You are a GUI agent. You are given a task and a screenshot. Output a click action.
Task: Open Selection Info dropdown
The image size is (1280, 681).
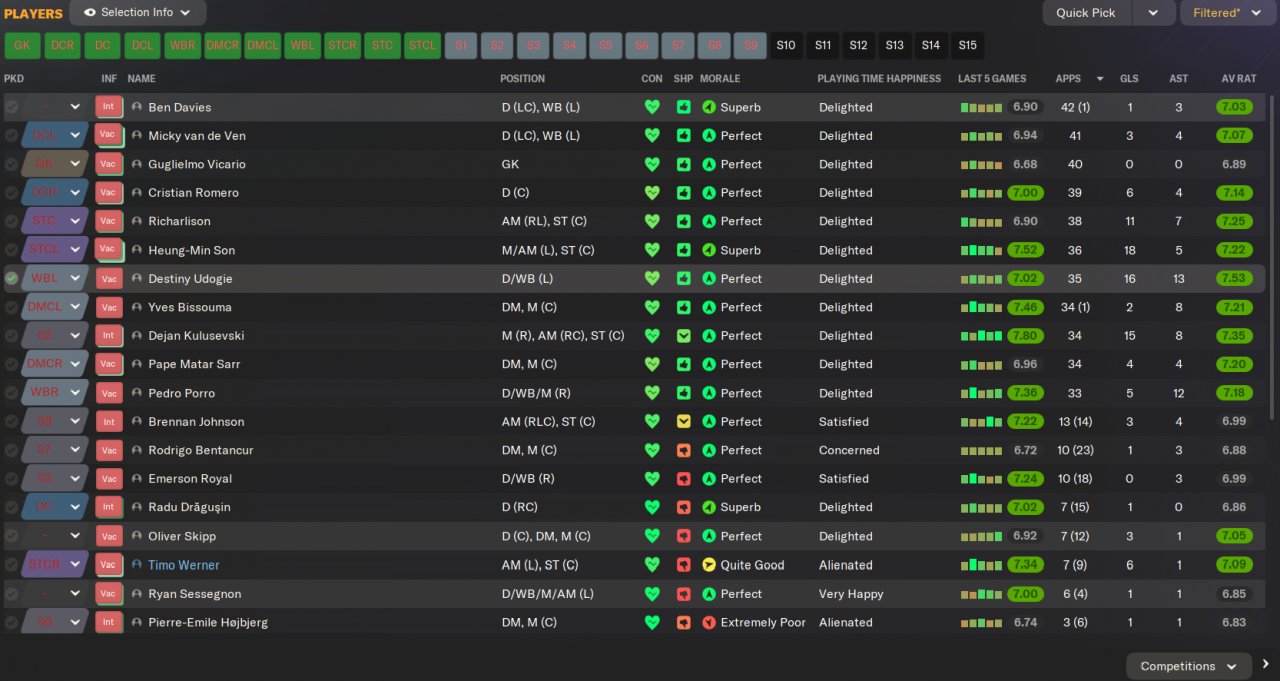(138, 13)
